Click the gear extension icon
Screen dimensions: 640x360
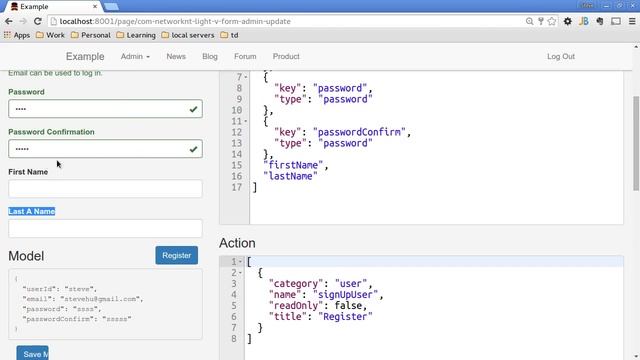click(x=568, y=21)
